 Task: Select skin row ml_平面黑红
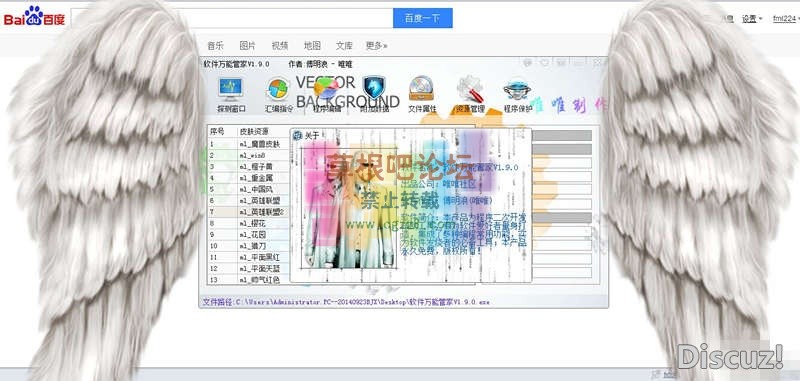(x=249, y=257)
